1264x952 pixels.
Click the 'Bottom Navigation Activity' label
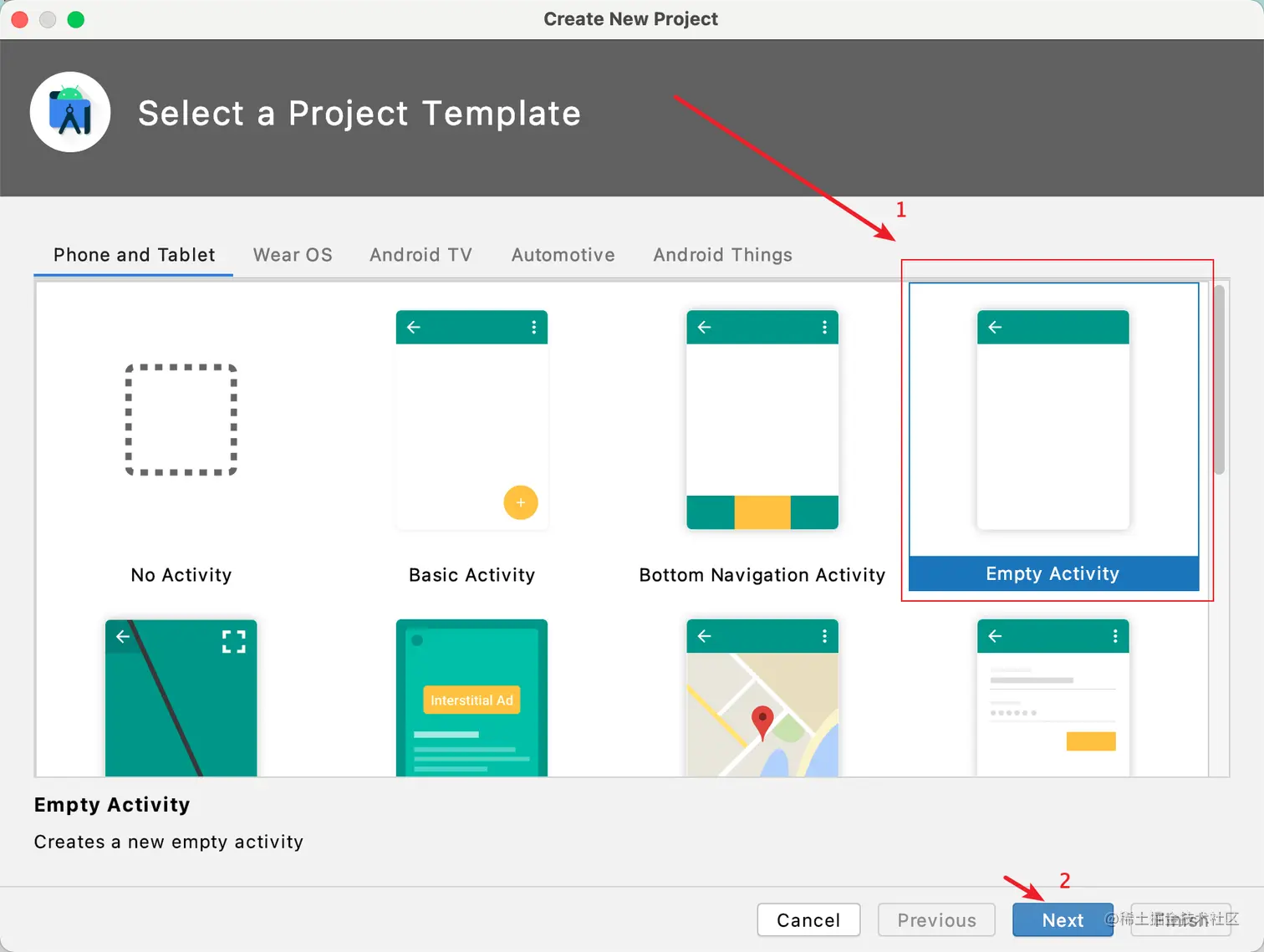pos(762,575)
